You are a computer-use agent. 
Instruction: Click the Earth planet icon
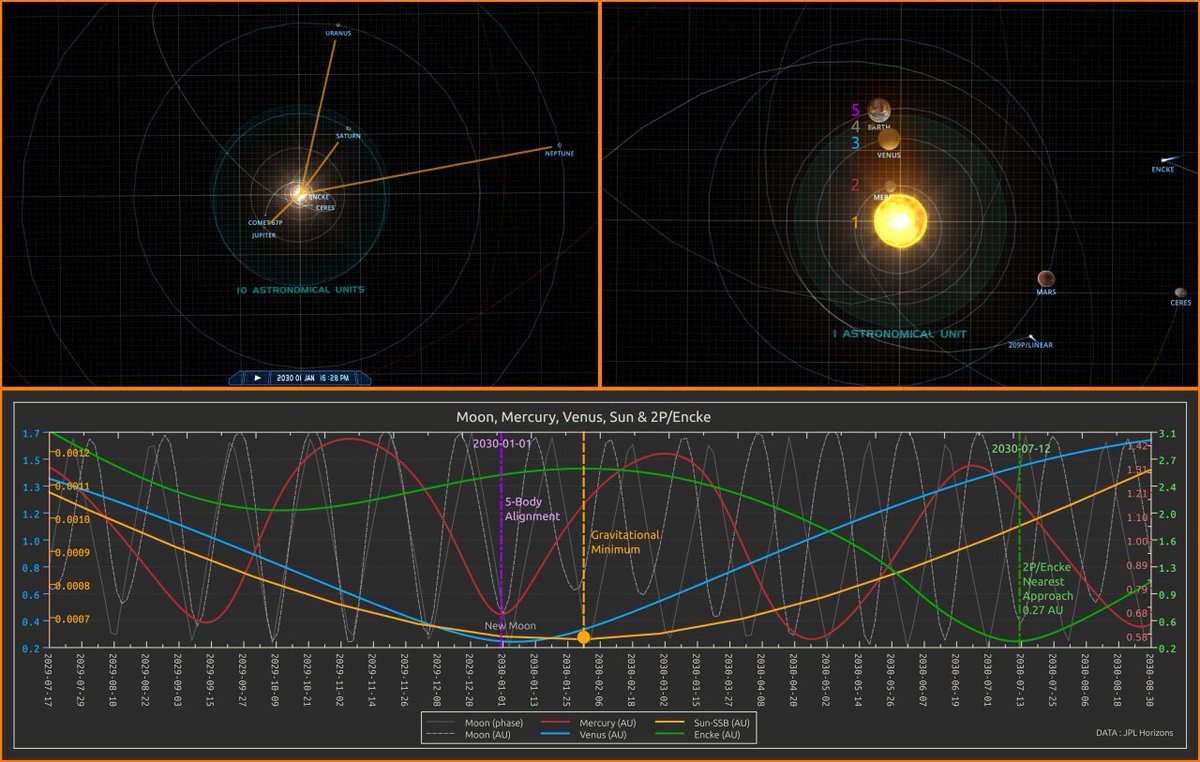pyautogui.click(x=880, y=109)
